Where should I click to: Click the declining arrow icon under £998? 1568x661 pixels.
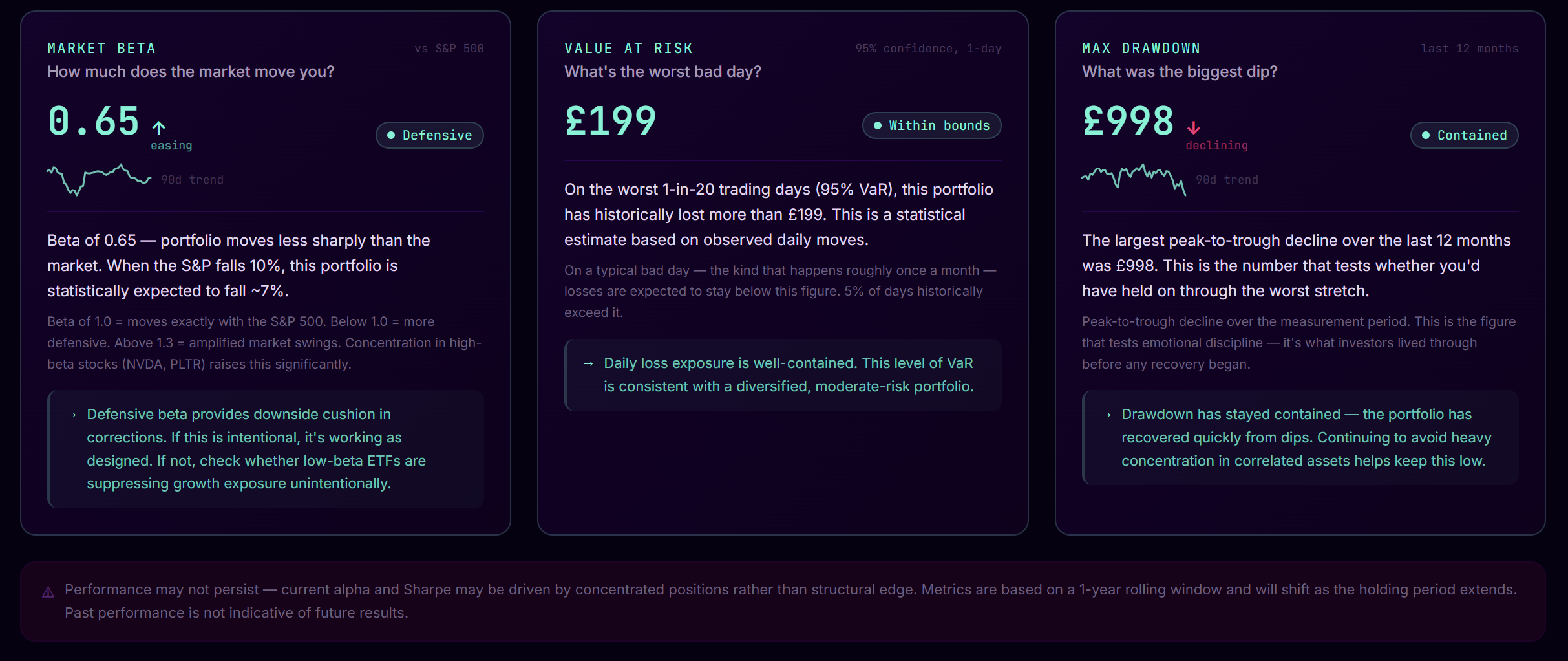1194,126
